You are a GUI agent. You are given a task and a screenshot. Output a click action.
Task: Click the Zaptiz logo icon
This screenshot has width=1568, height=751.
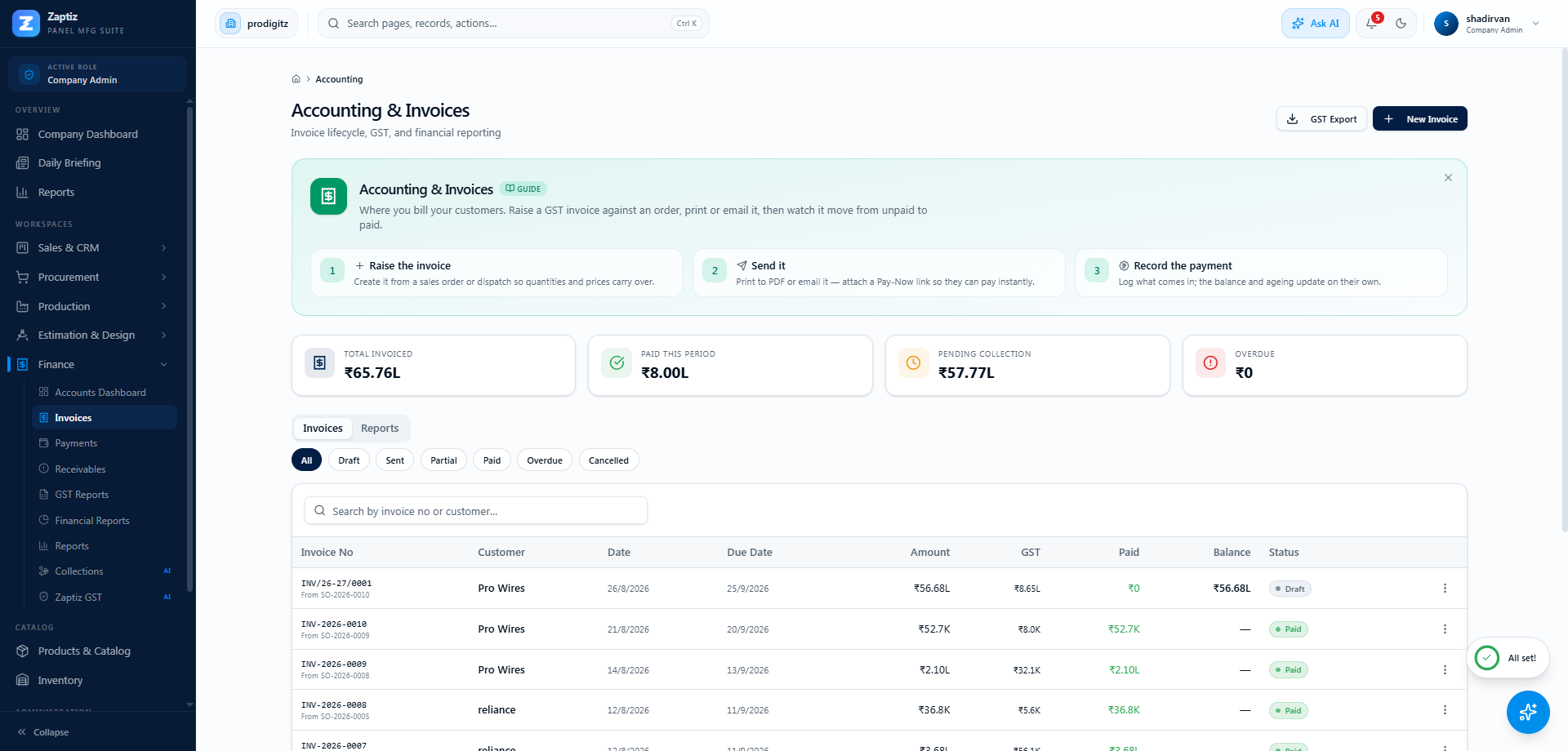(x=26, y=24)
